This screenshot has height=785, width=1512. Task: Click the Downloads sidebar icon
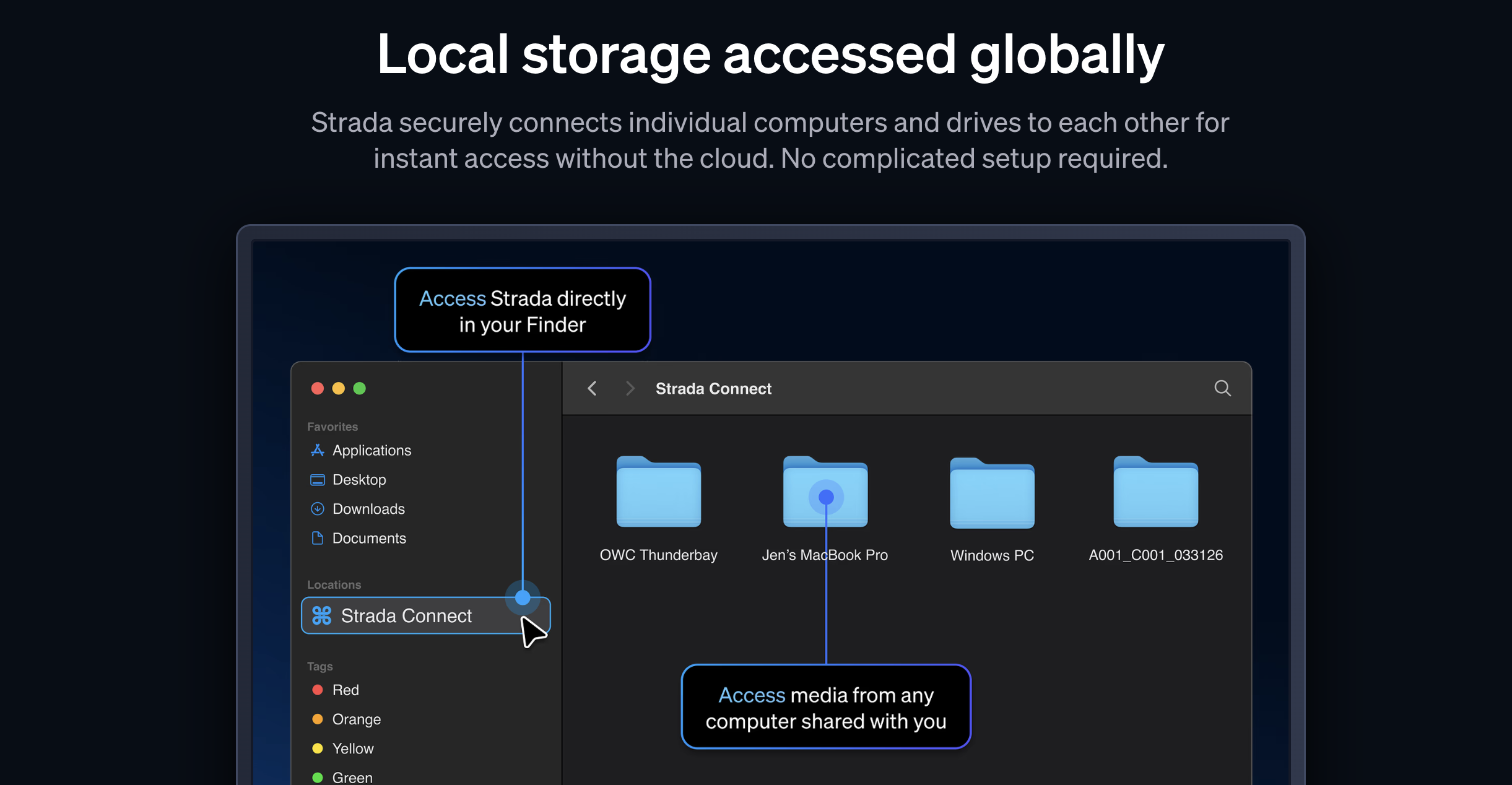coord(318,509)
